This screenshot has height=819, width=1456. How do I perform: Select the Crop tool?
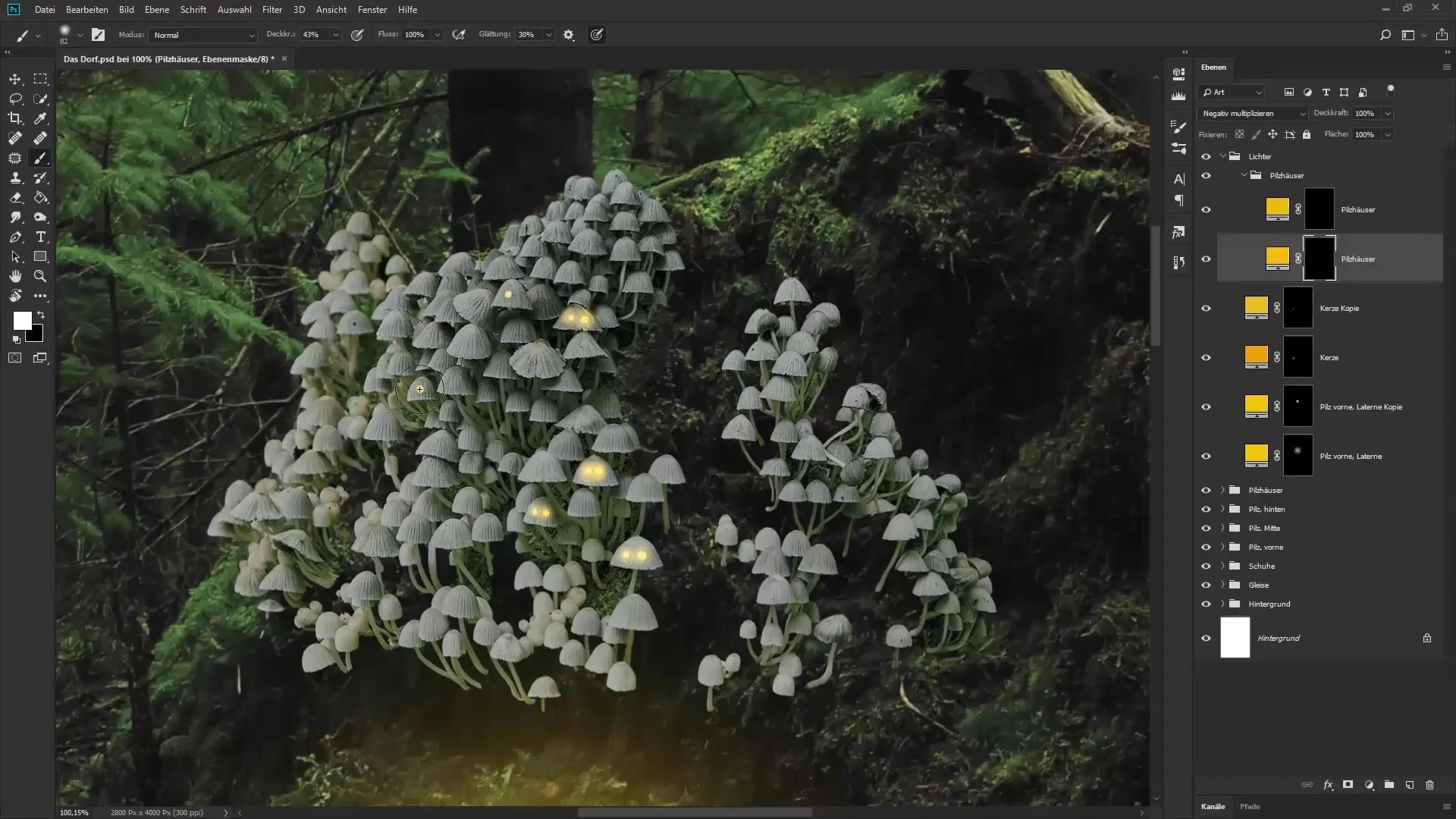pos(15,118)
